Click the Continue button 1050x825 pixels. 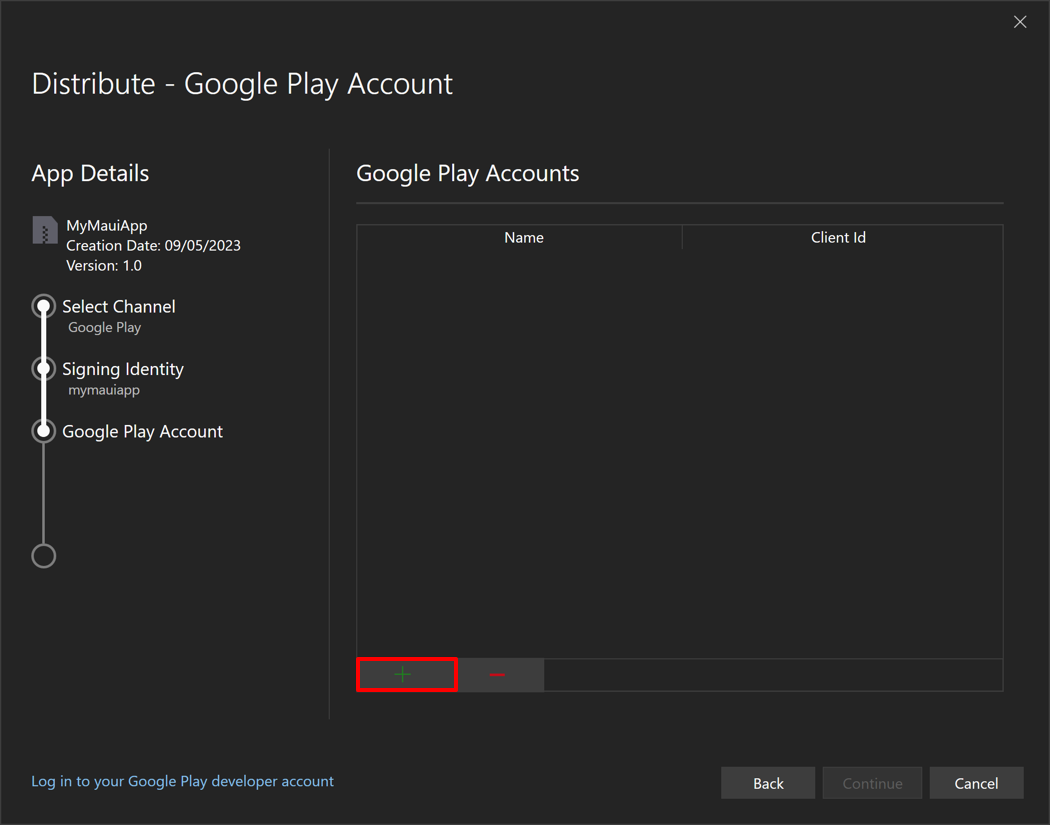click(873, 783)
